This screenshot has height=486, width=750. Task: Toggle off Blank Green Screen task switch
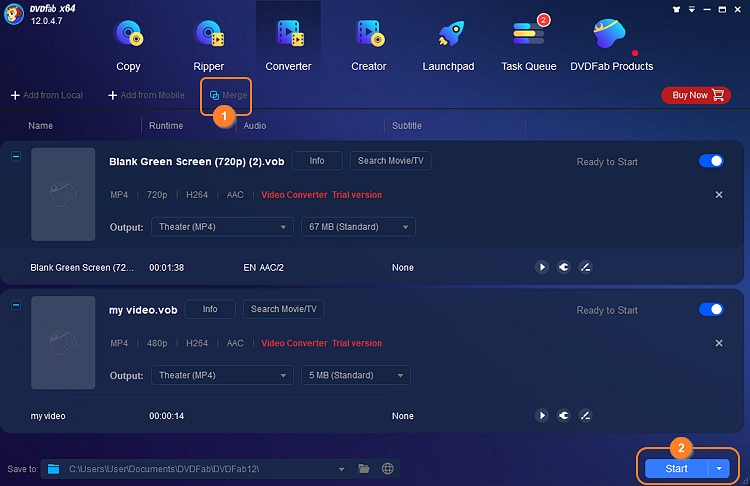tap(711, 161)
